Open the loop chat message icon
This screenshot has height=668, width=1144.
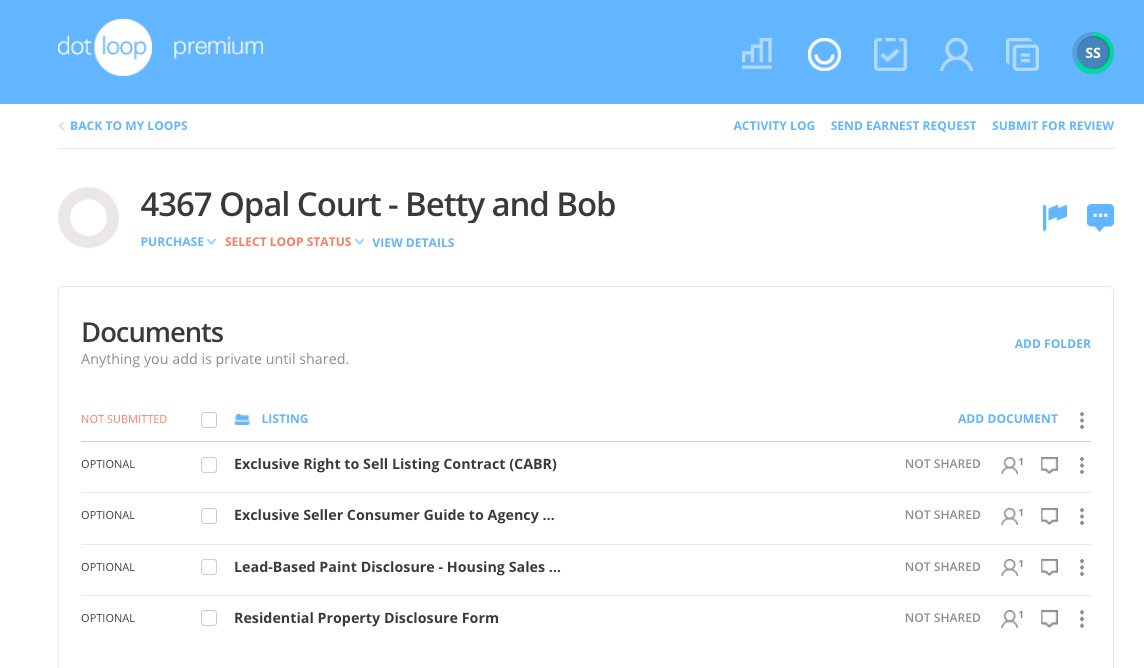point(1100,216)
